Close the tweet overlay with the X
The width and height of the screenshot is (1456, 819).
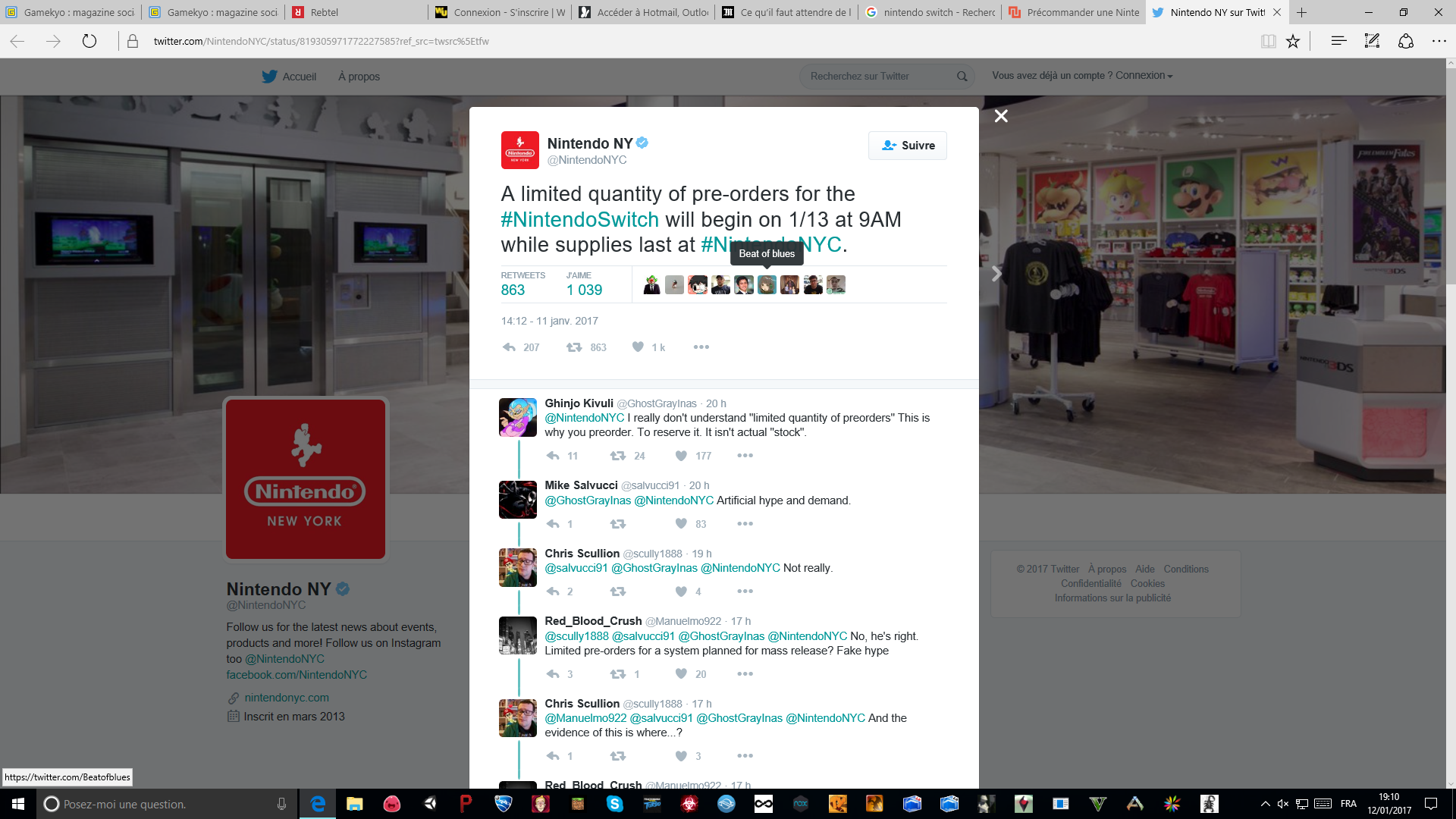(1001, 116)
